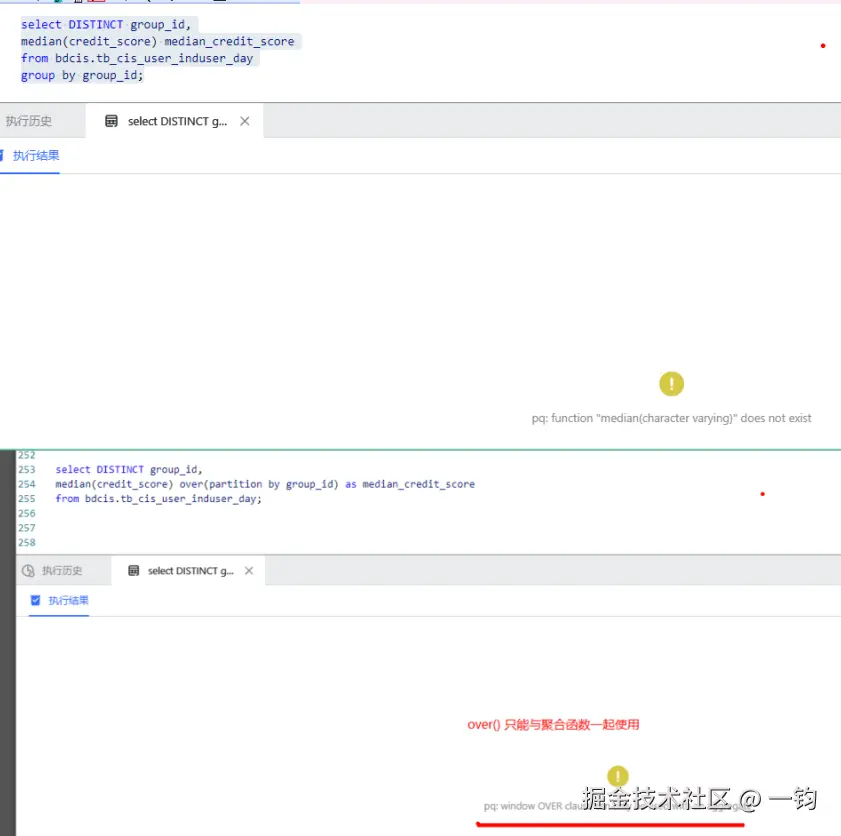Click line number 256 in the gutter
Image resolution: width=841 pixels, height=836 pixels.
(x=27, y=513)
